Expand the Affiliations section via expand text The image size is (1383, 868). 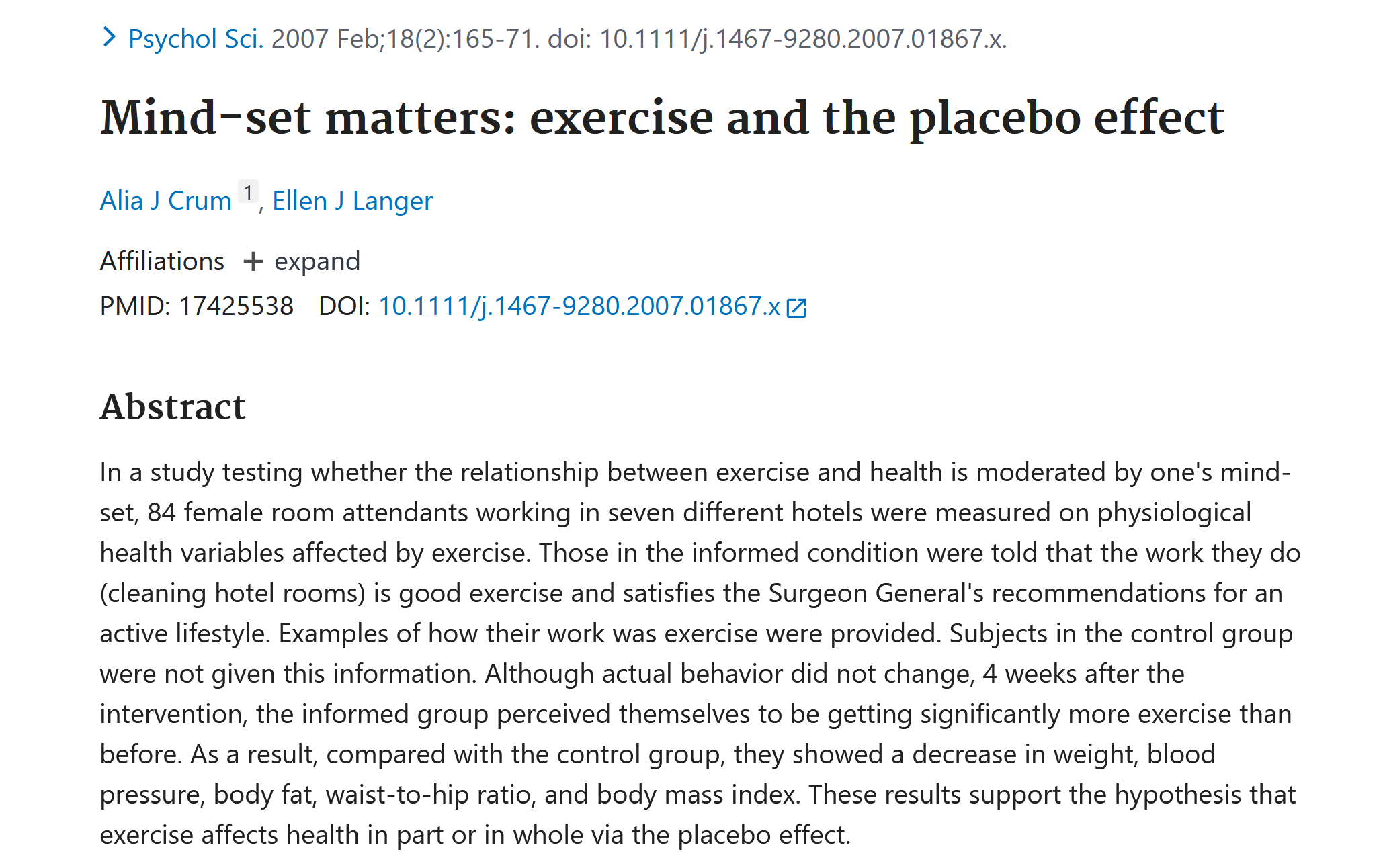[317, 261]
